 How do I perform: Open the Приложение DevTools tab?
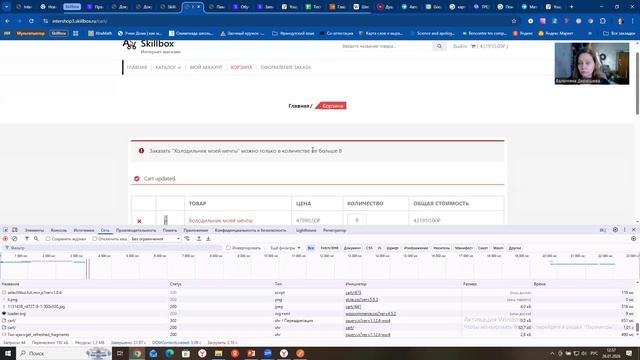pyautogui.click(x=196, y=230)
